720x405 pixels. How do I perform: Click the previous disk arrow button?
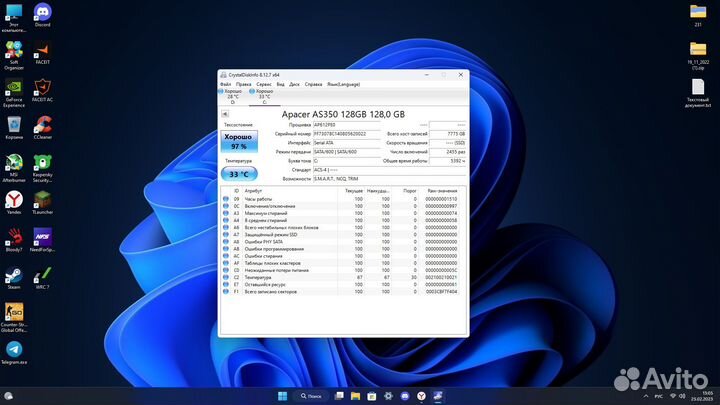tap(225, 114)
